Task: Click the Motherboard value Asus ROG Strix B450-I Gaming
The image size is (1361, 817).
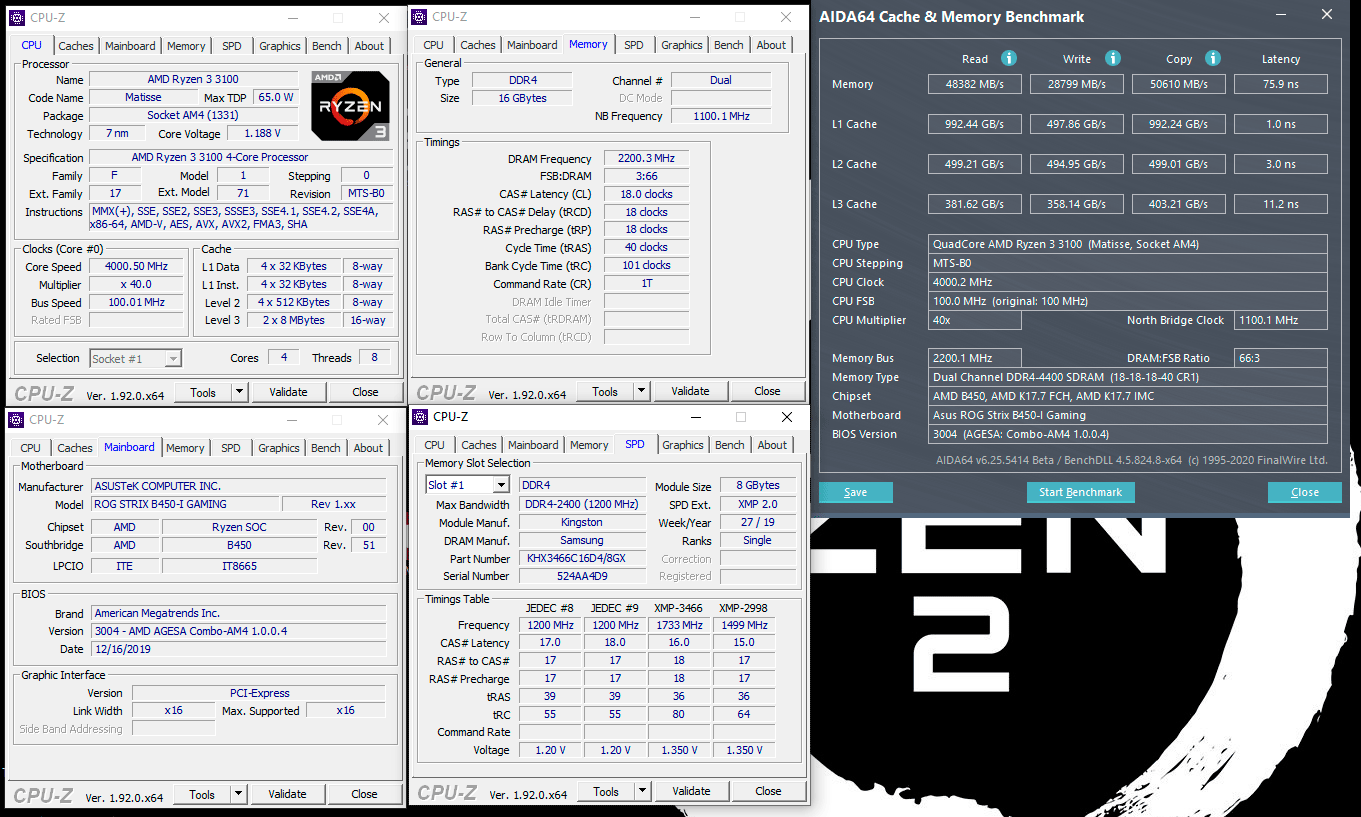Action: click(x=1128, y=415)
